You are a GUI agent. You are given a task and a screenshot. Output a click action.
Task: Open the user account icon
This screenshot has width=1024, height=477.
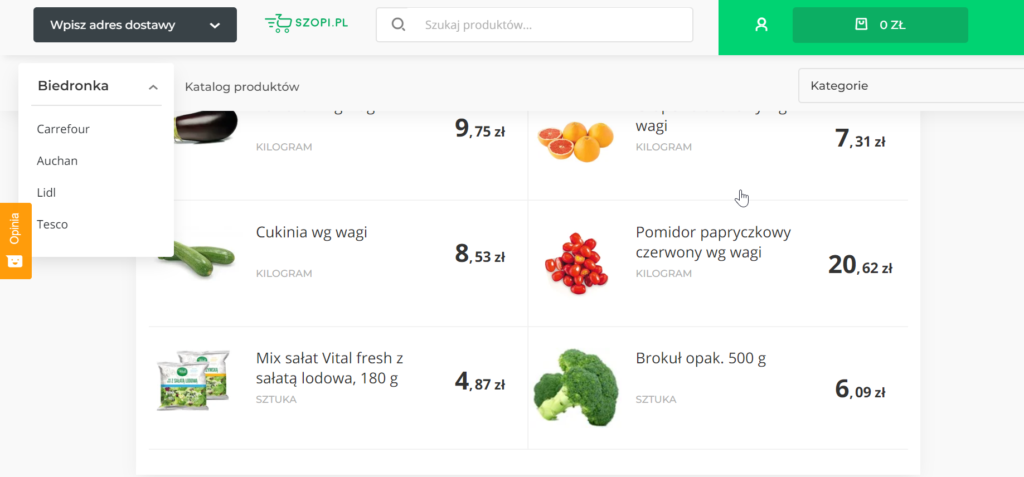(x=761, y=25)
